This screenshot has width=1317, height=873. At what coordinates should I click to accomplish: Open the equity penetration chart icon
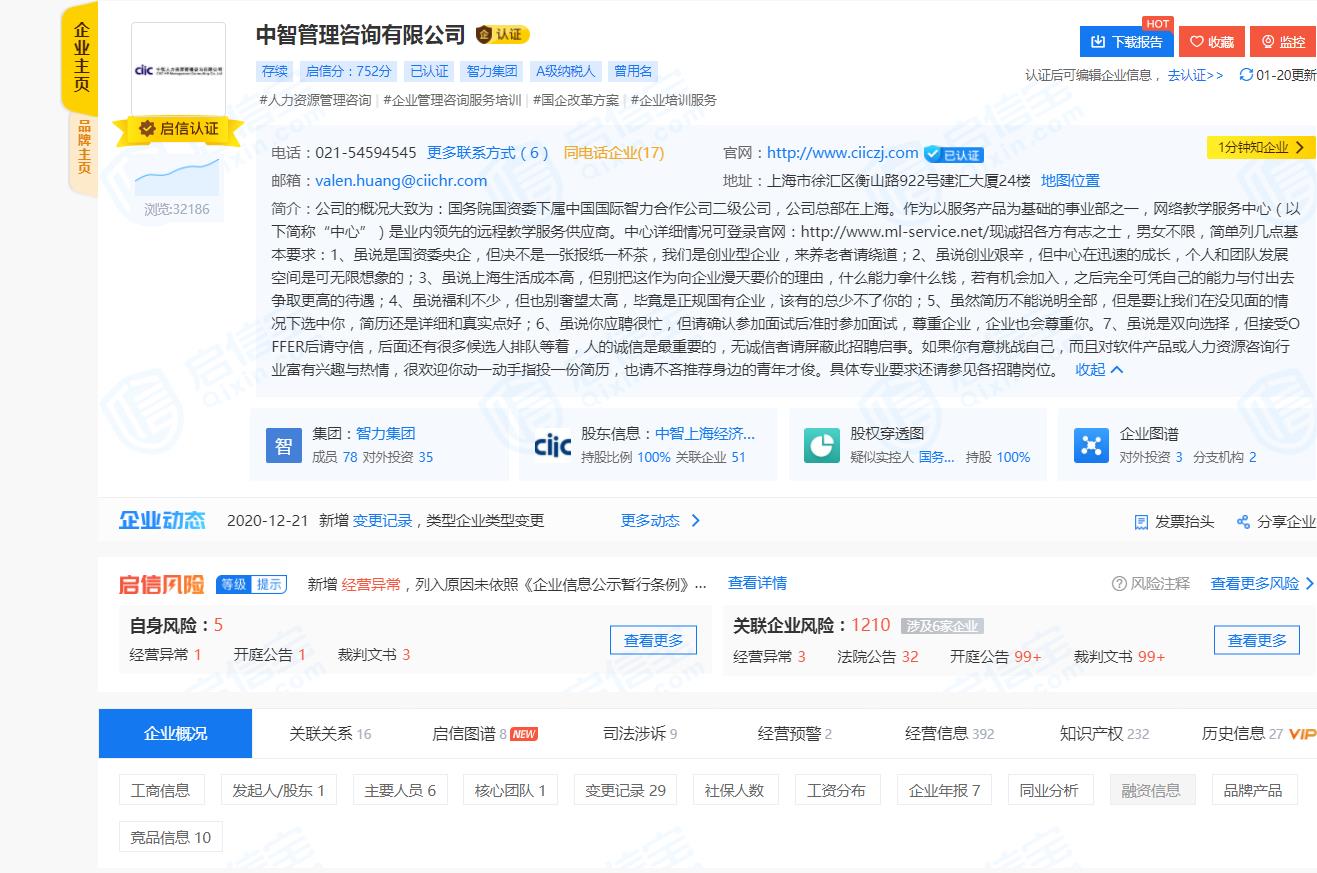(x=822, y=445)
